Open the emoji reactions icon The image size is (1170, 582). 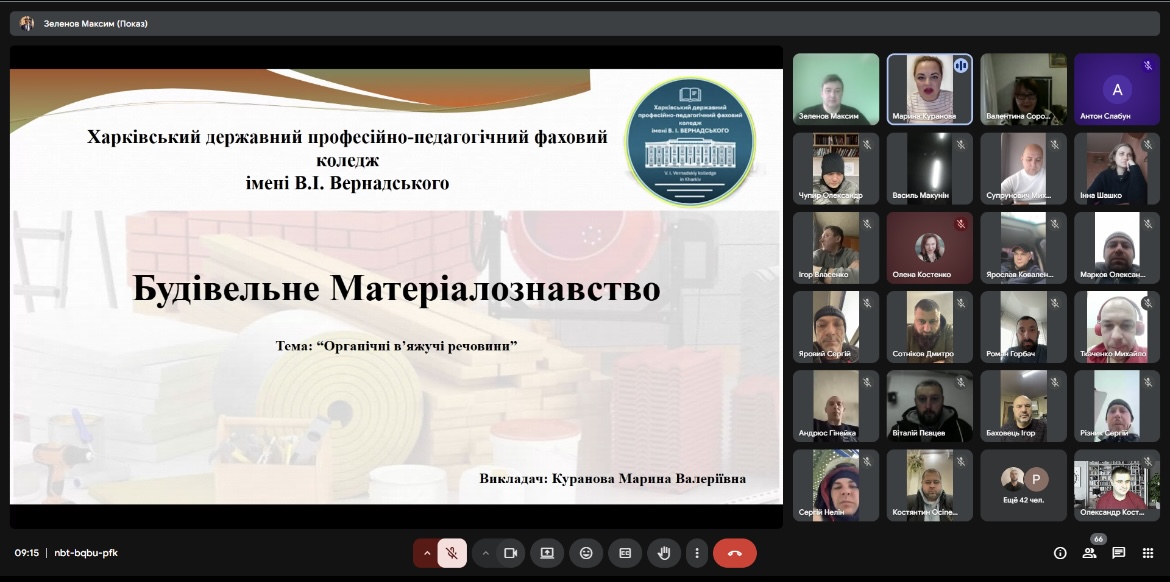pyautogui.click(x=586, y=553)
